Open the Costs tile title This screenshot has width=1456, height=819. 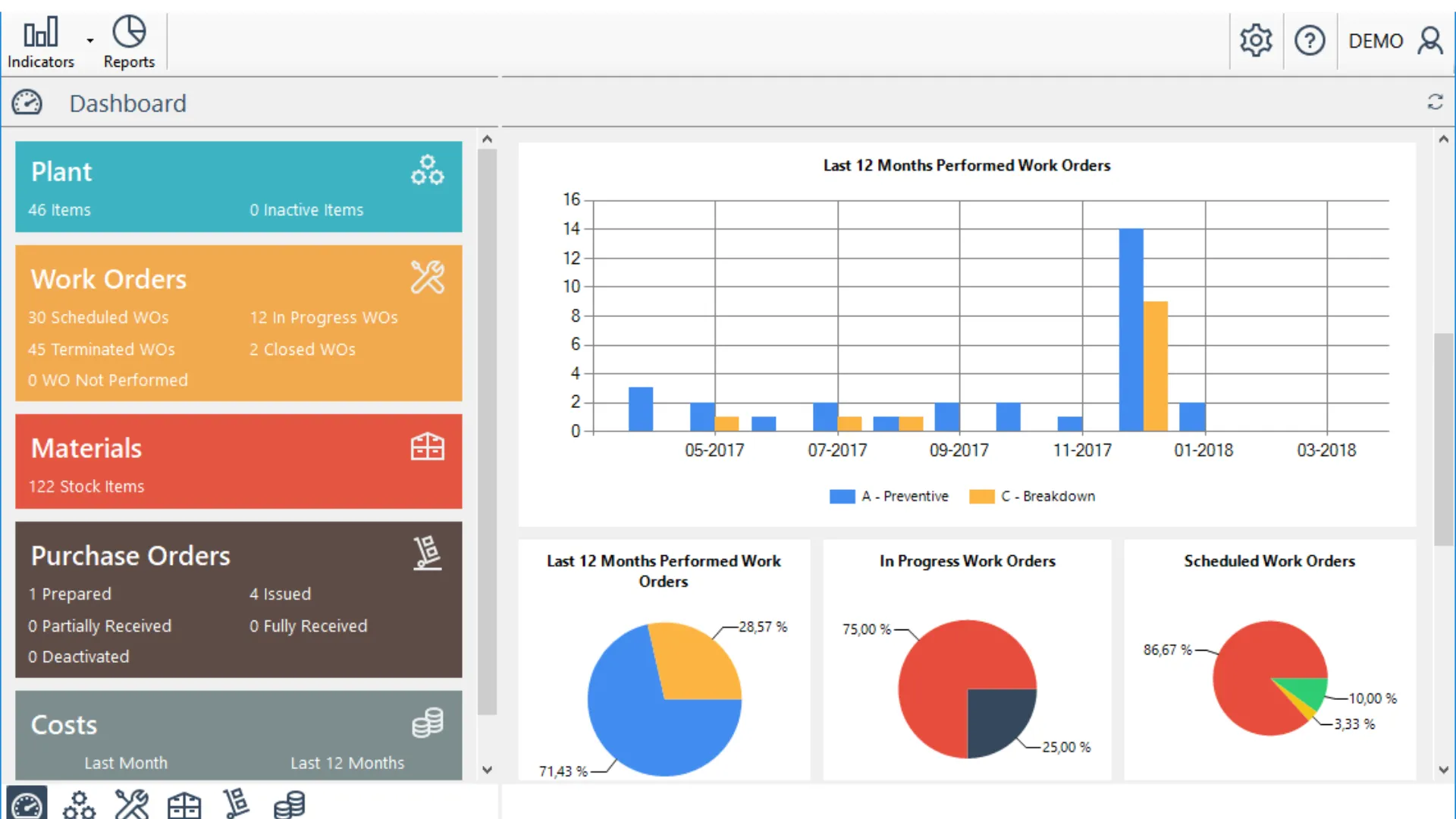click(x=64, y=725)
